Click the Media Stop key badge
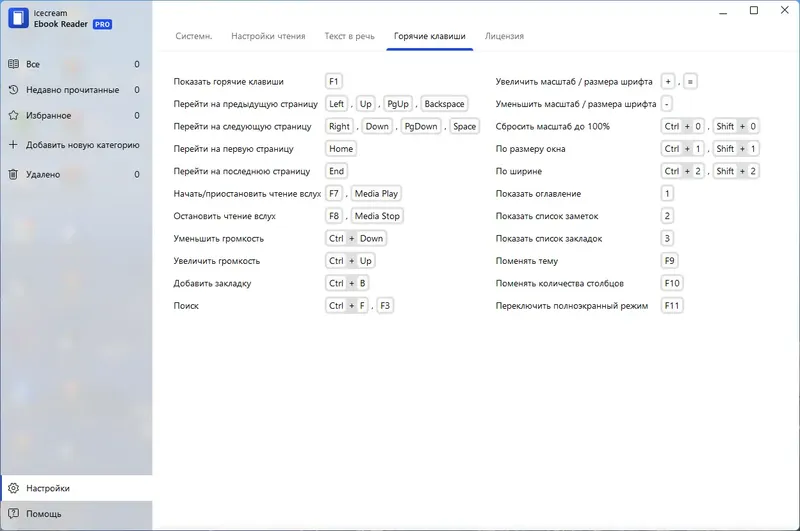 377,216
